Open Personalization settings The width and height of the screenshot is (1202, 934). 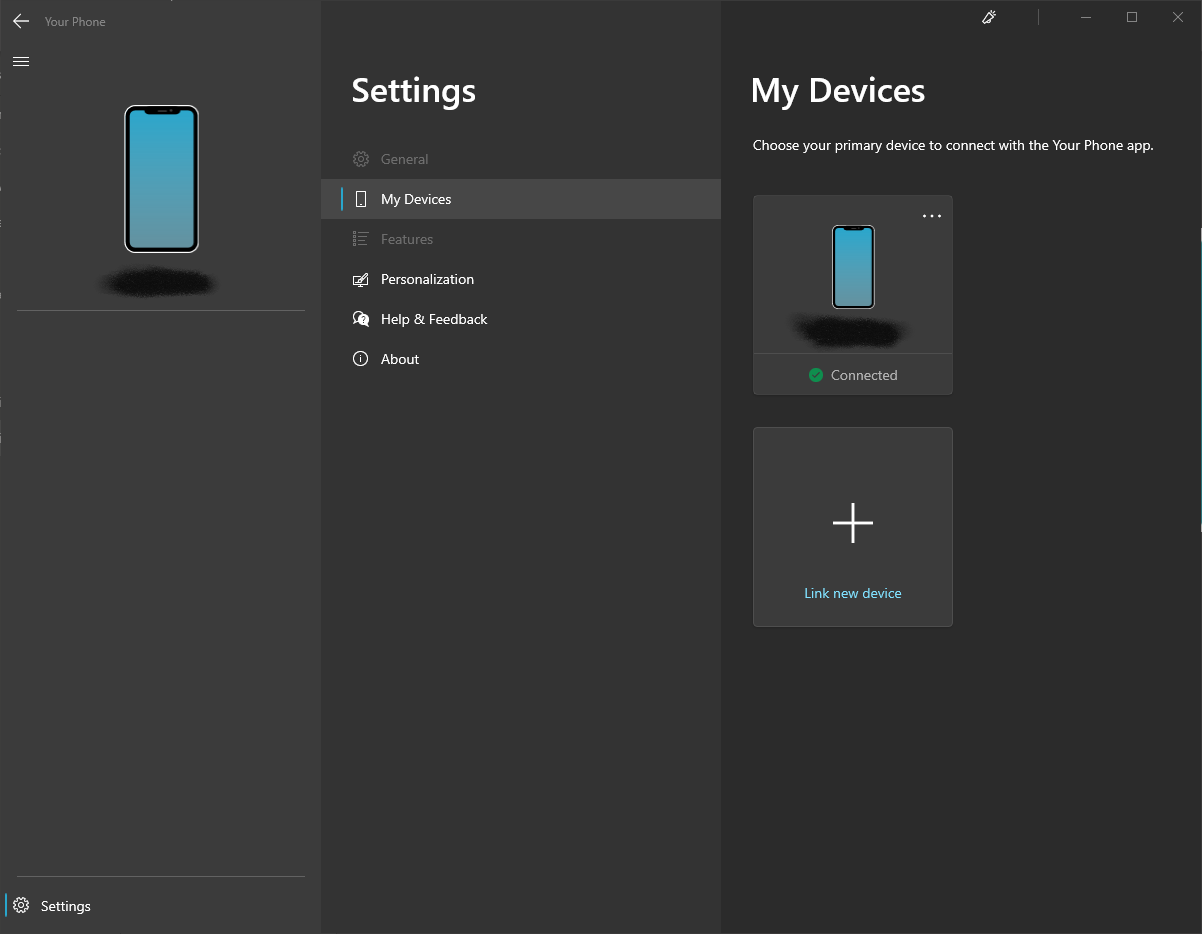pos(521,279)
